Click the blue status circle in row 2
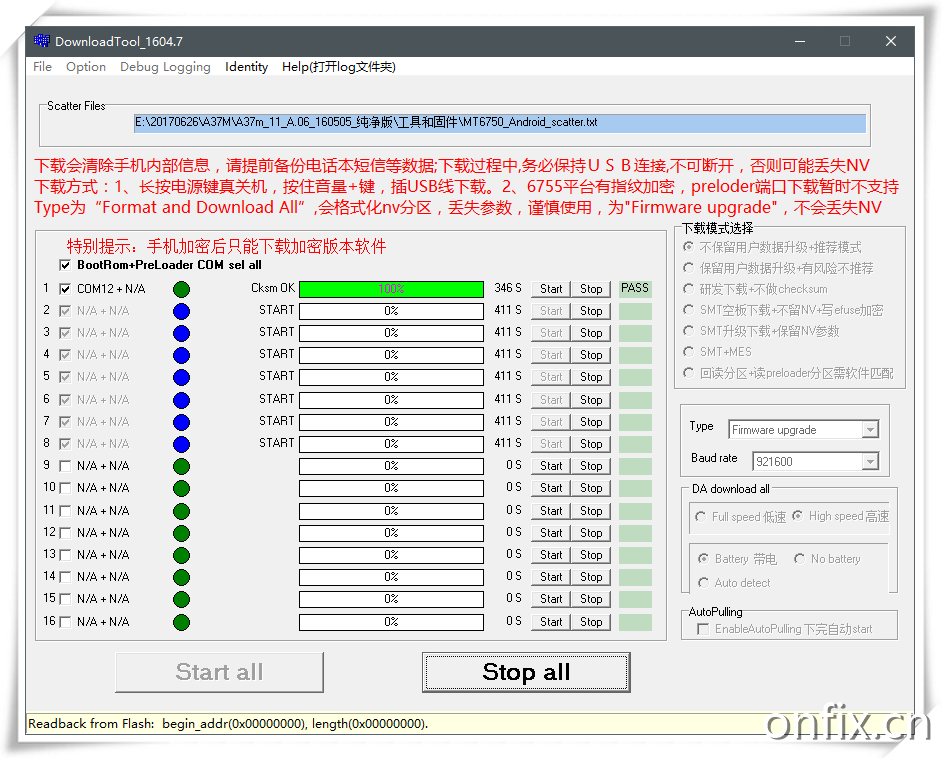Image resolution: width=942 pixels, height=758 pixels. click(x=181, y=311)
